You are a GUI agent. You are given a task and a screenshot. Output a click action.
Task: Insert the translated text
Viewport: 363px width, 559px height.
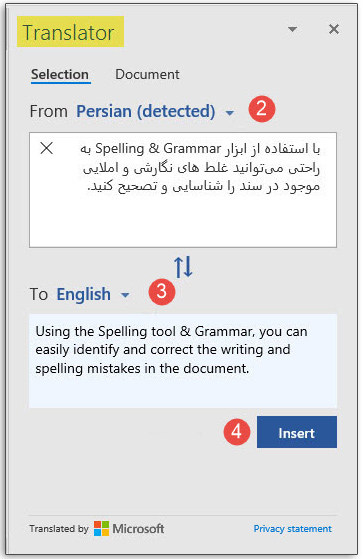[297, 432]
